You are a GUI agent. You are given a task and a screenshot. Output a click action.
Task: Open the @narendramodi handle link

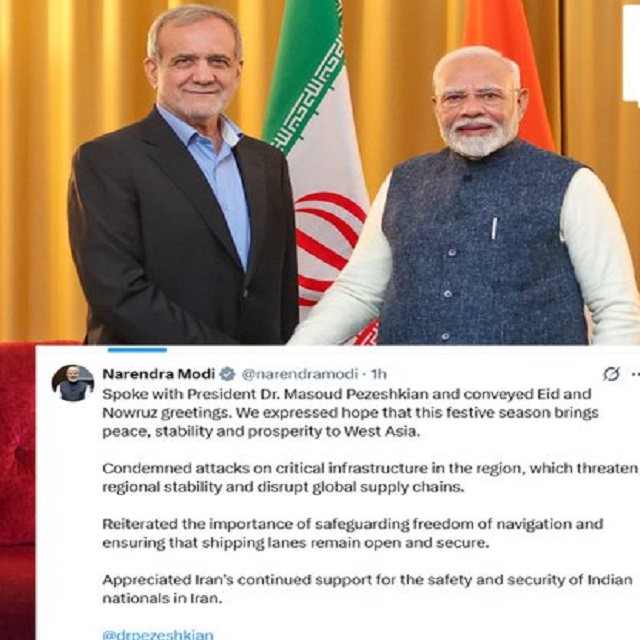(x=300, y=374)
